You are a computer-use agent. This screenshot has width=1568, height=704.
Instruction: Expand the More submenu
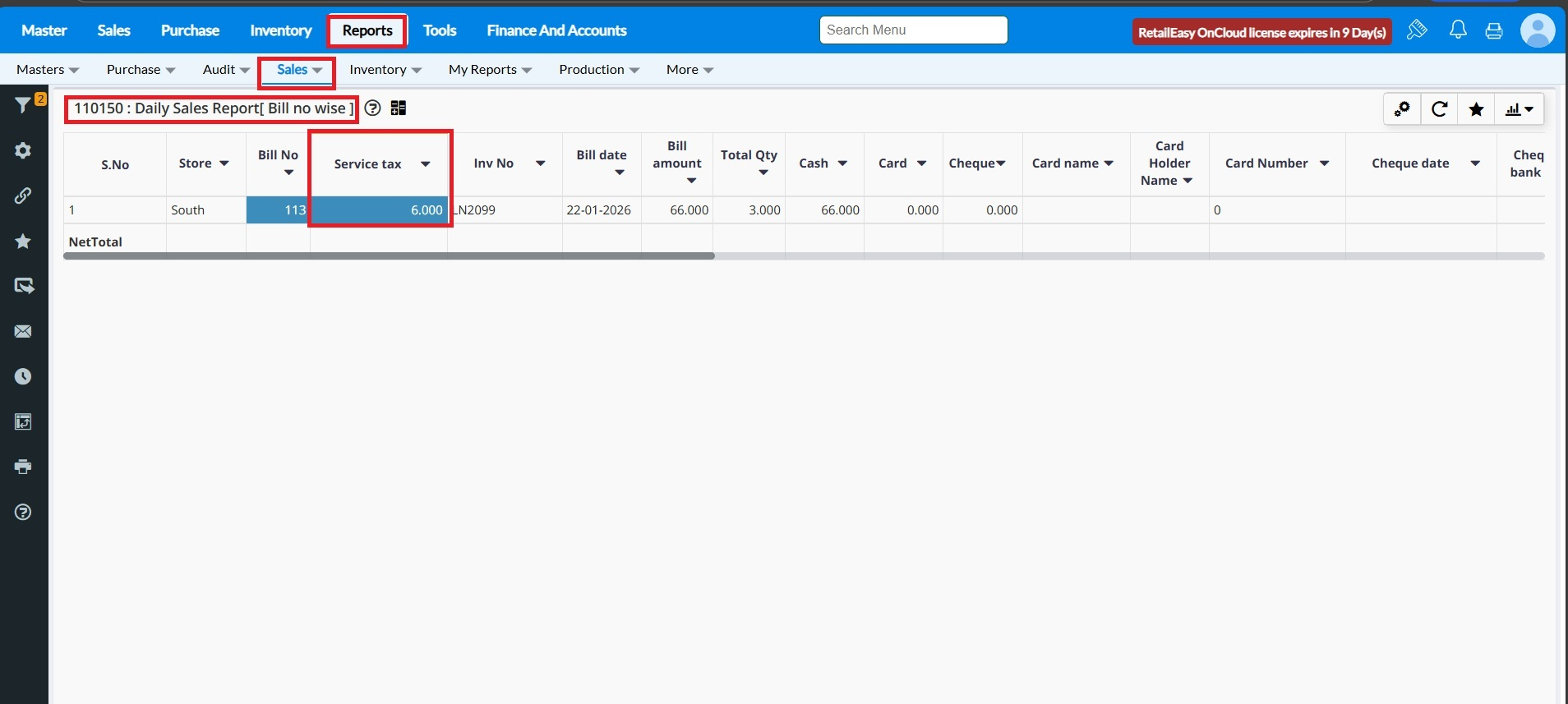(x=689, y=70)
